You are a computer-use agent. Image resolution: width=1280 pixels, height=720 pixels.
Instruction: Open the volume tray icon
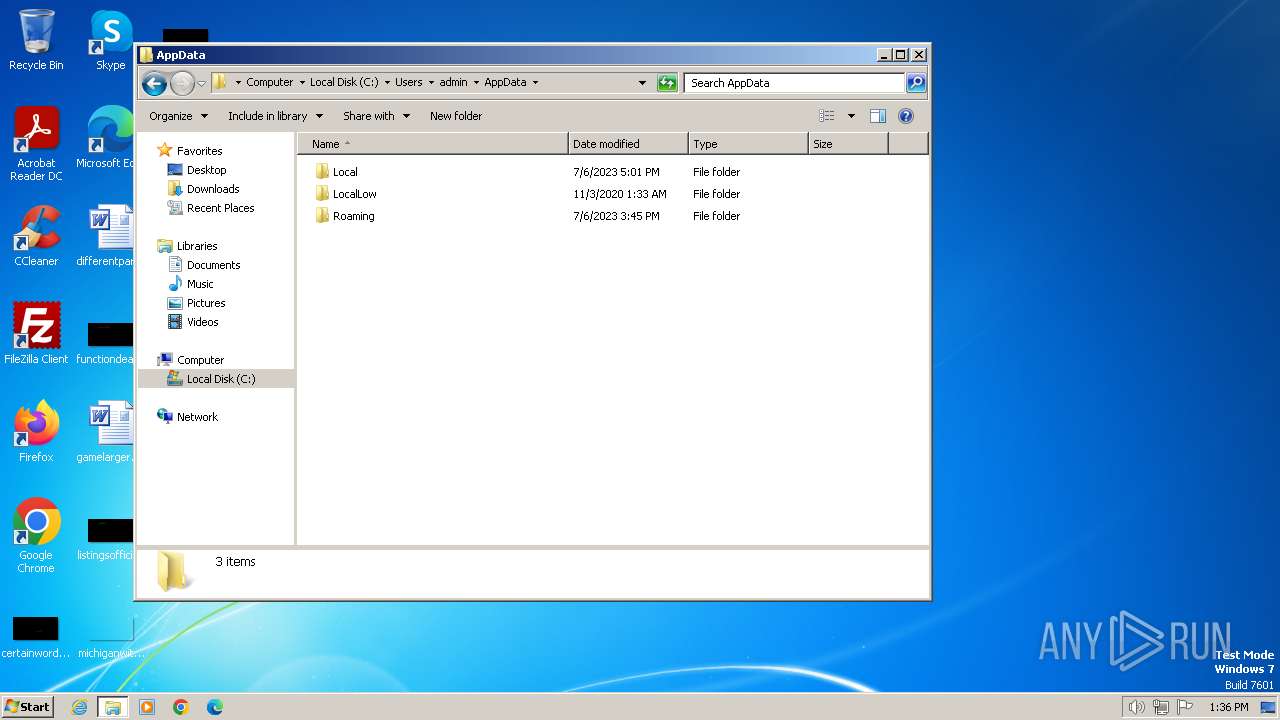1137,707
